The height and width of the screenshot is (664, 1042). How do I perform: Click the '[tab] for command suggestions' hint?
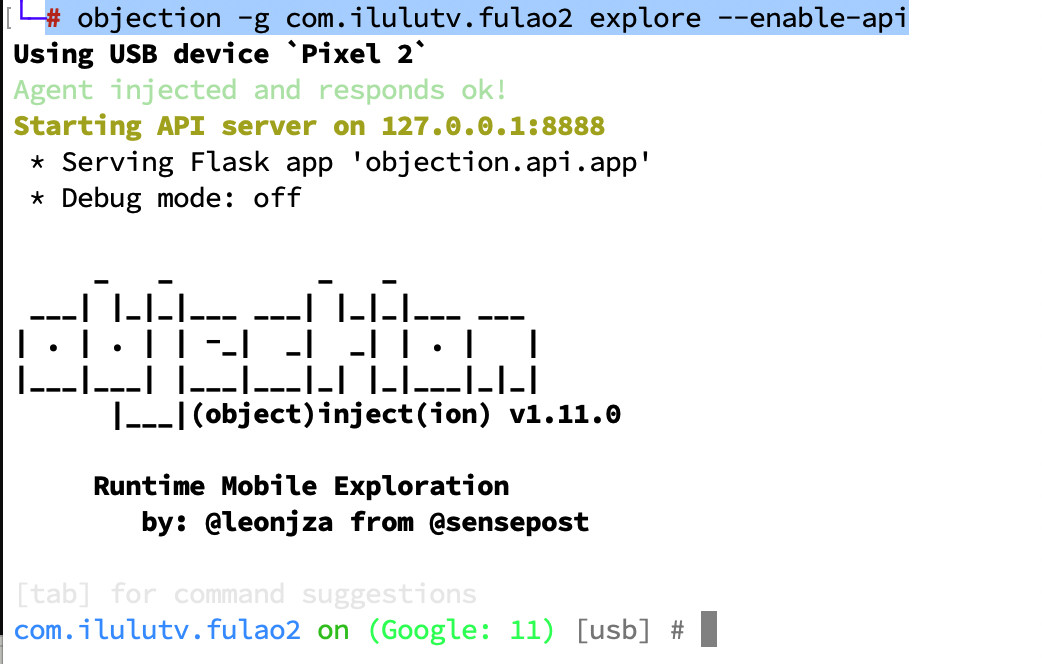point(245,594)
